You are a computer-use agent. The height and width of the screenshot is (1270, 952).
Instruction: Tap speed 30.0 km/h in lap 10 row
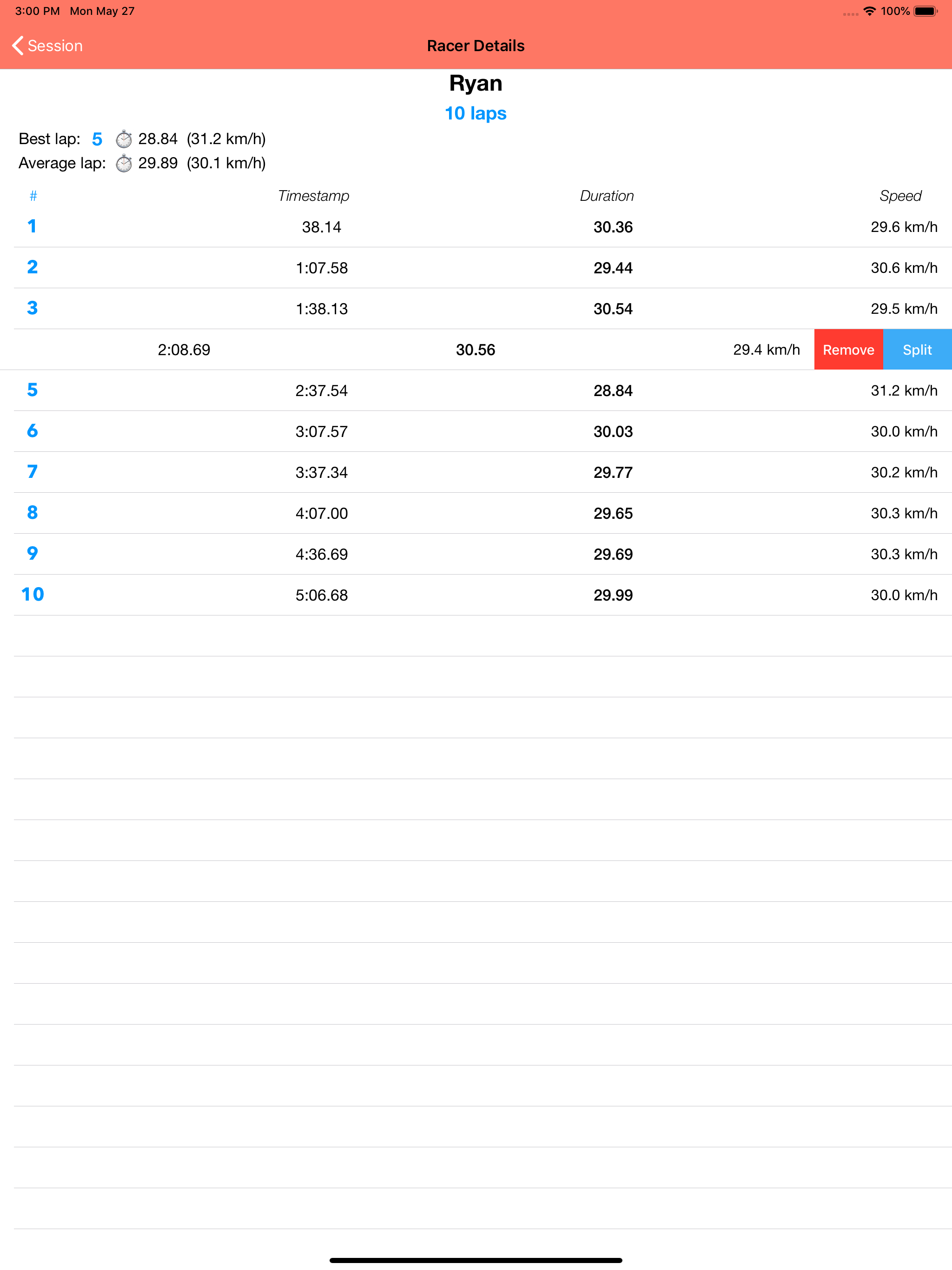[x=904, y=595]
